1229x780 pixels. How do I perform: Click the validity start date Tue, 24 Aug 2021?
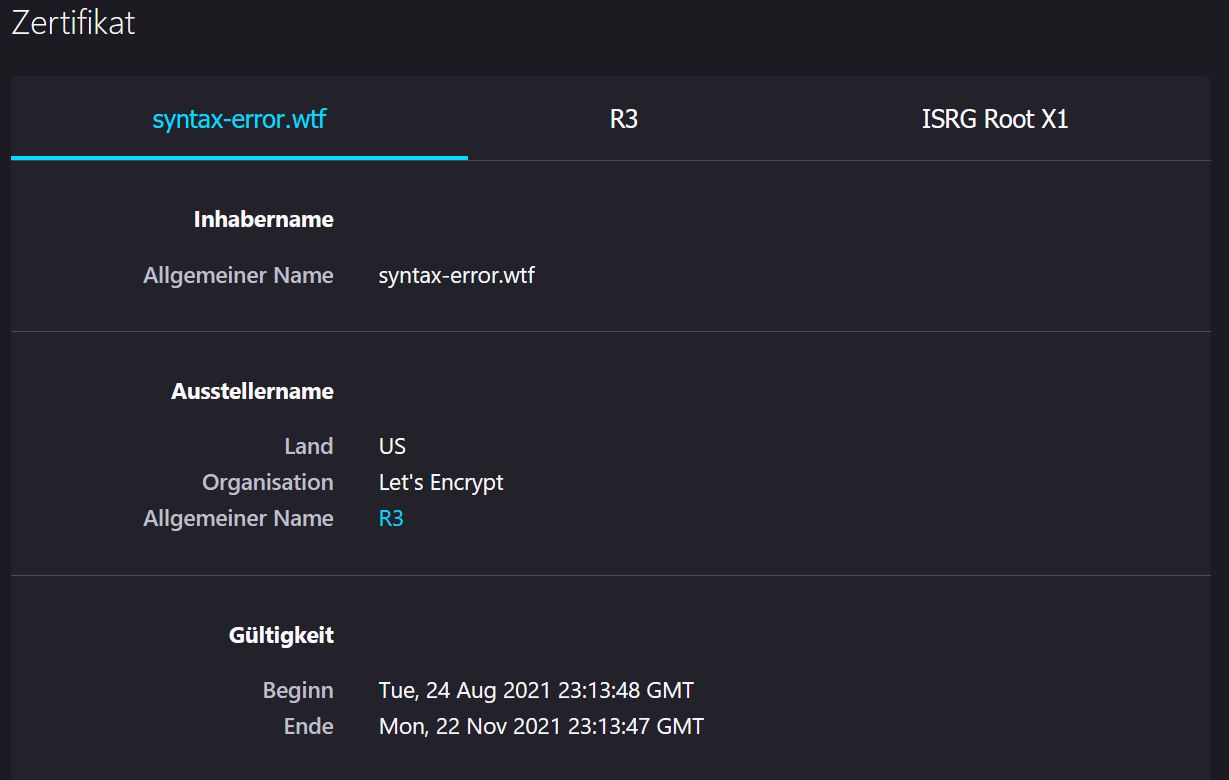(536, 690)
